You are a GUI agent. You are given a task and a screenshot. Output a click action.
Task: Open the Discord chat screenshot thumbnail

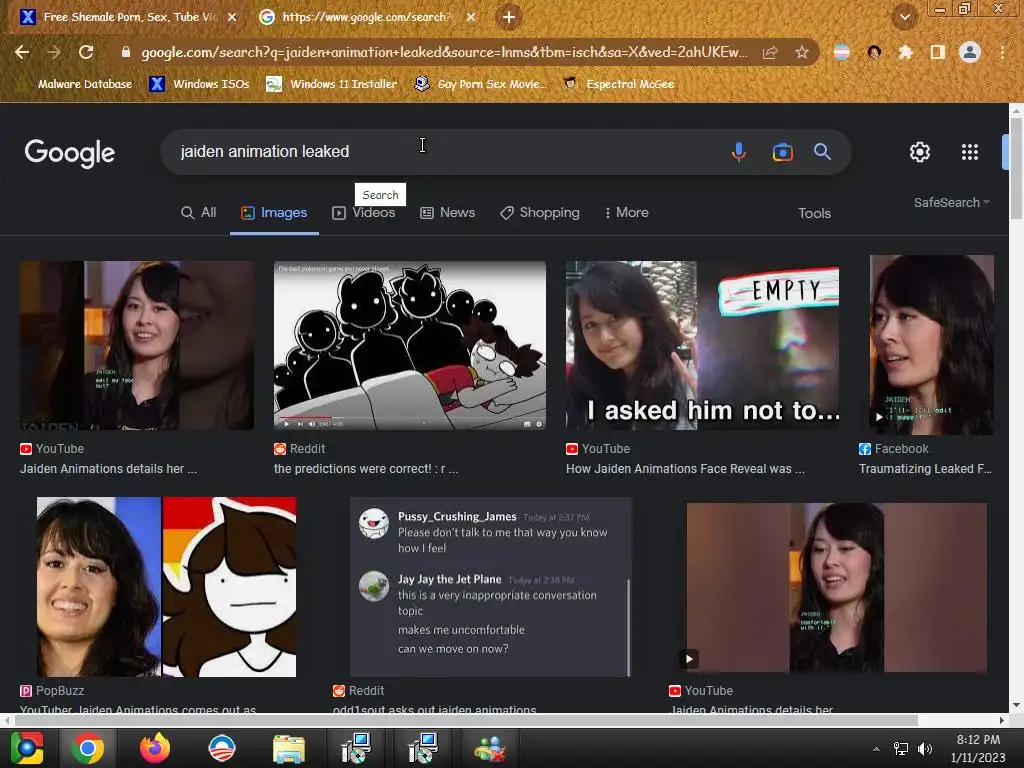491,587
